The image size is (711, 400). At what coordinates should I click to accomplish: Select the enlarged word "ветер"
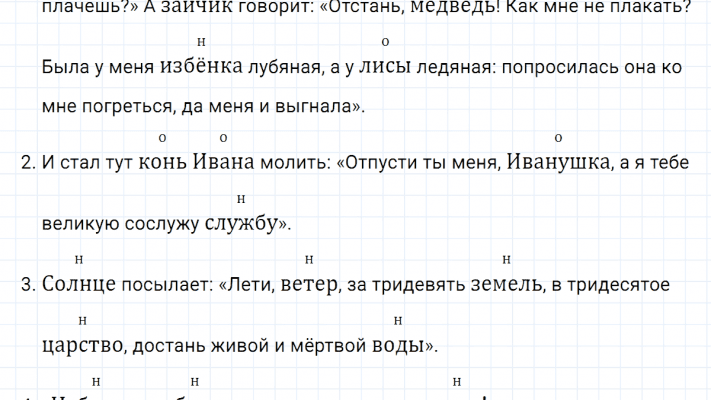pos(309,285)
